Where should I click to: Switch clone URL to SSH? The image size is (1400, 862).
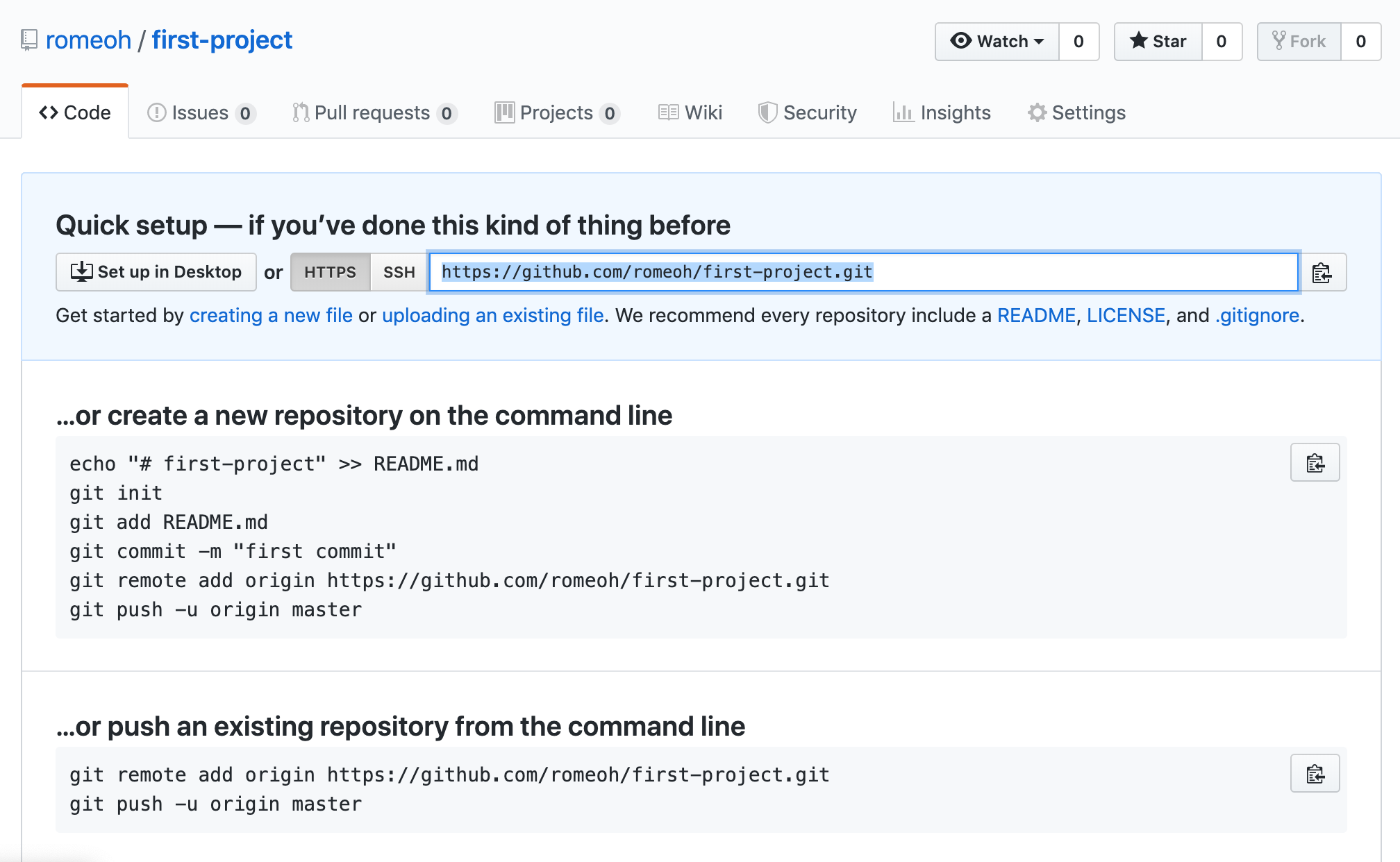tap(399, 272)
